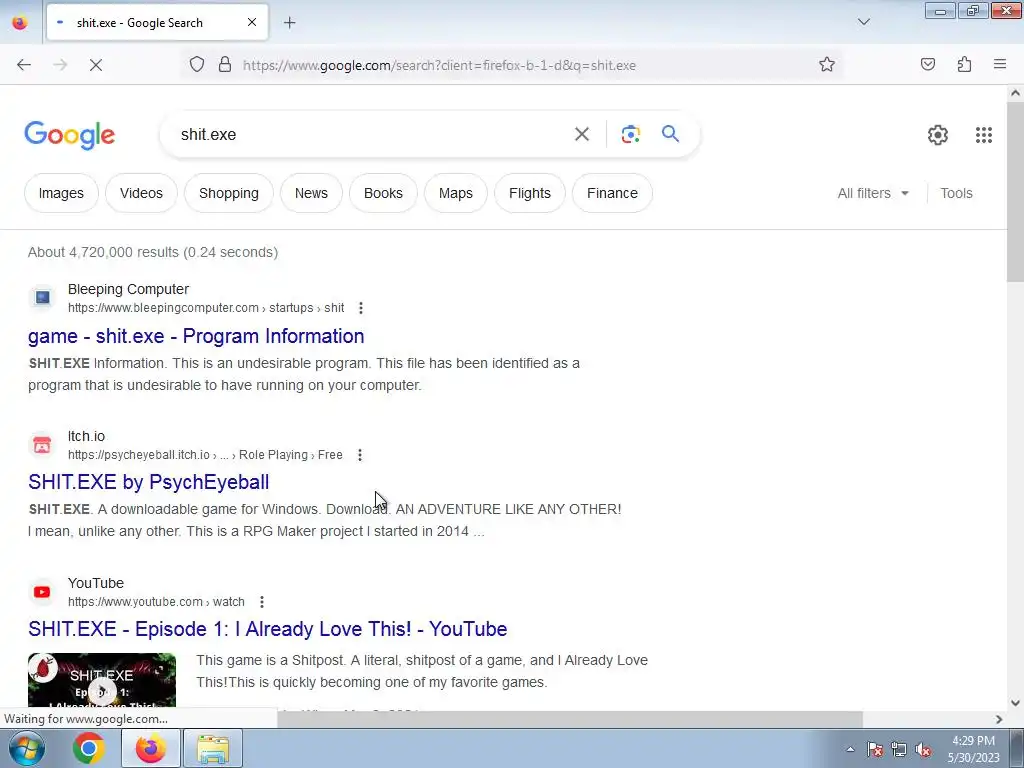1024x768 pixels.
Task: Open Google quick settings gear
Action: [x=938, y=135]
